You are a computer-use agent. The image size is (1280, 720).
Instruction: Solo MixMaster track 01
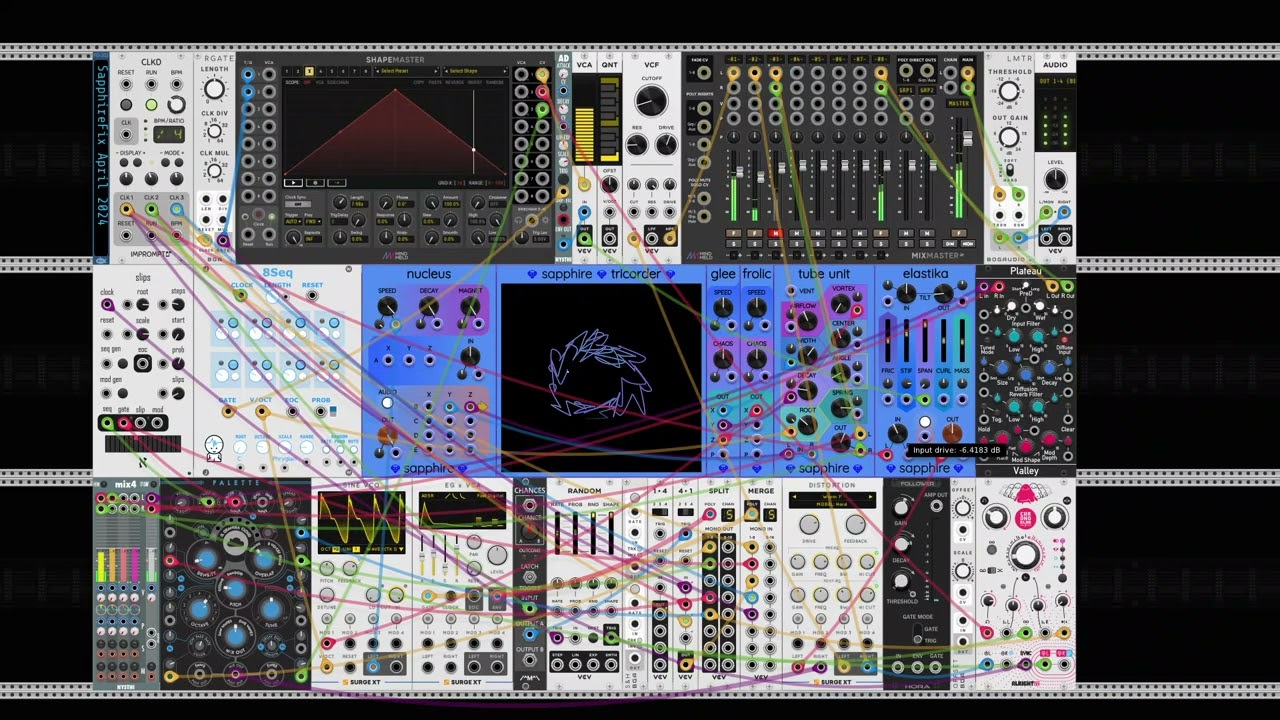(x=733, y=243)
